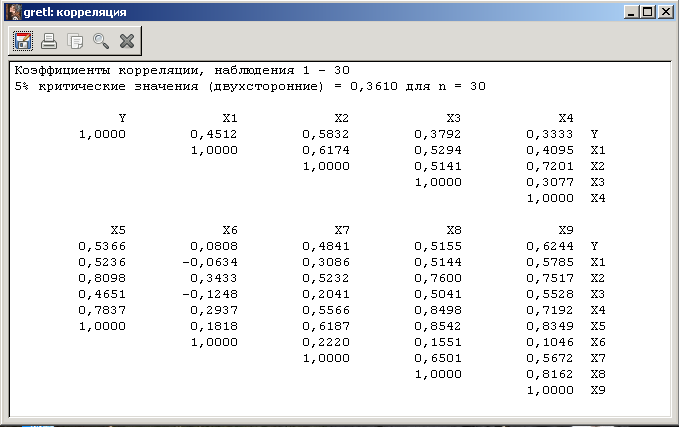
Task: Click the value 0,0808
Action: pyautogui.click(x=214, y=246)
